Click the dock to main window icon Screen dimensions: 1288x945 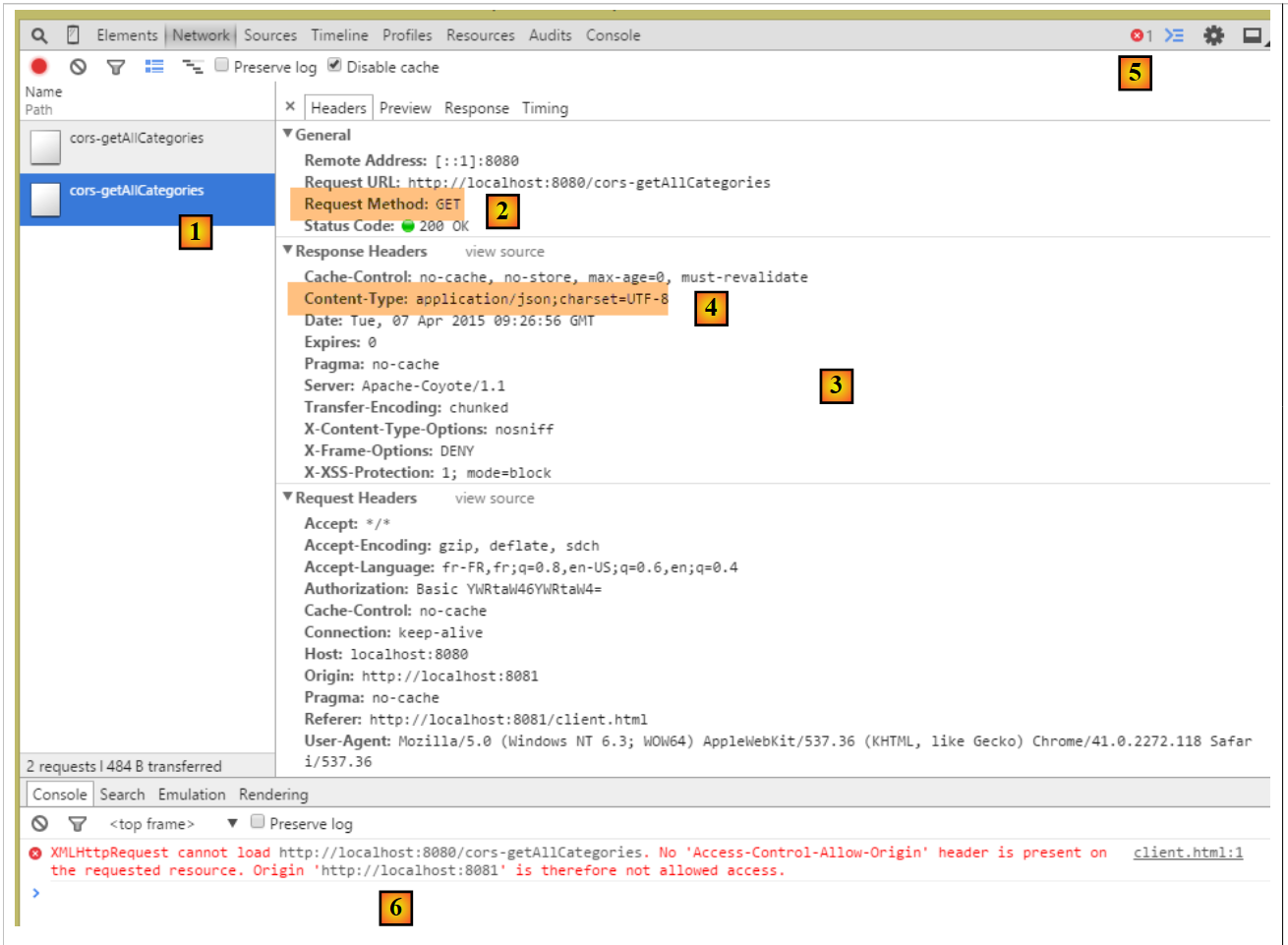[1253, 35]
